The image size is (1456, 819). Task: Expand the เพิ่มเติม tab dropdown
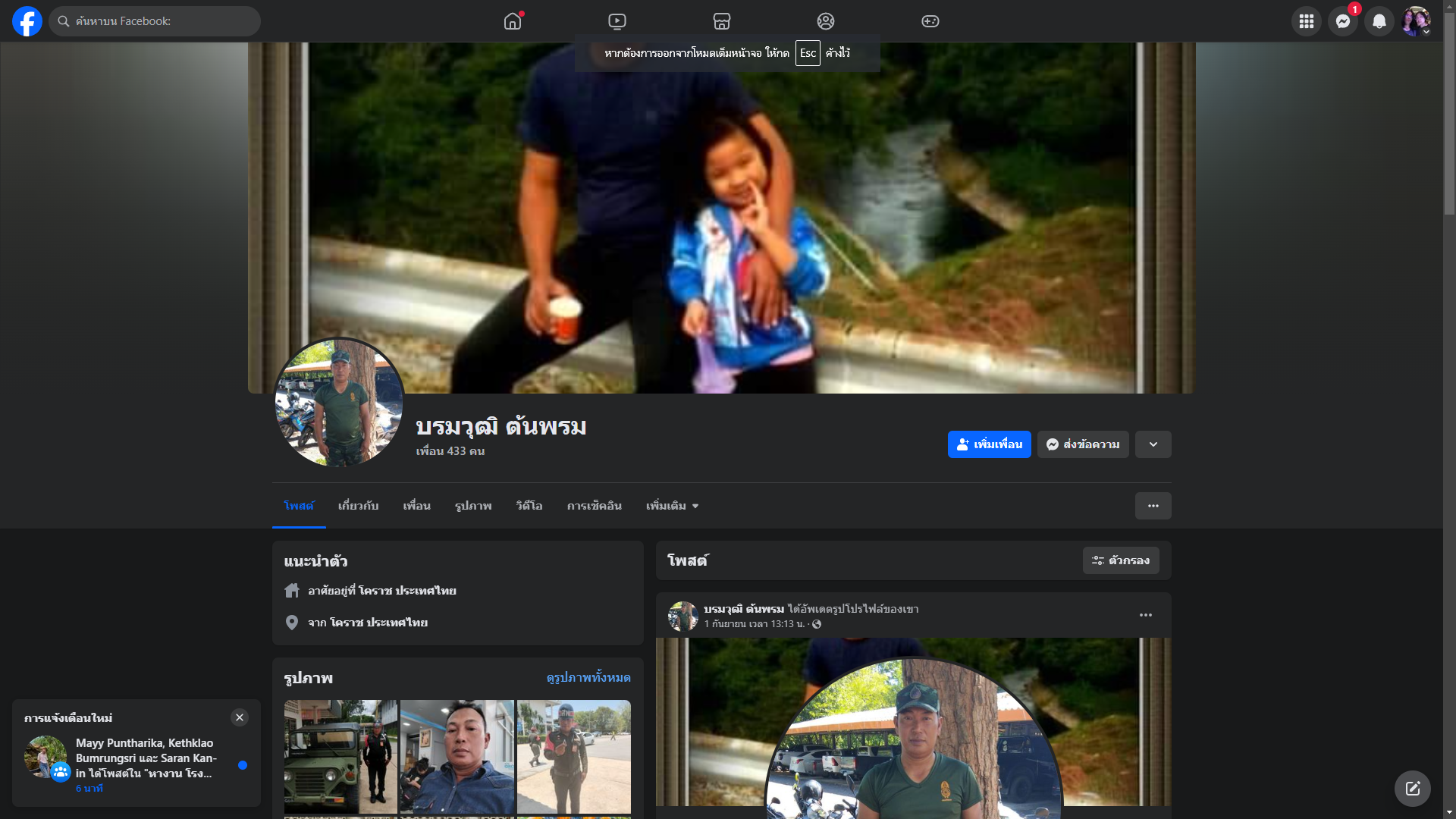click(672, 506)
